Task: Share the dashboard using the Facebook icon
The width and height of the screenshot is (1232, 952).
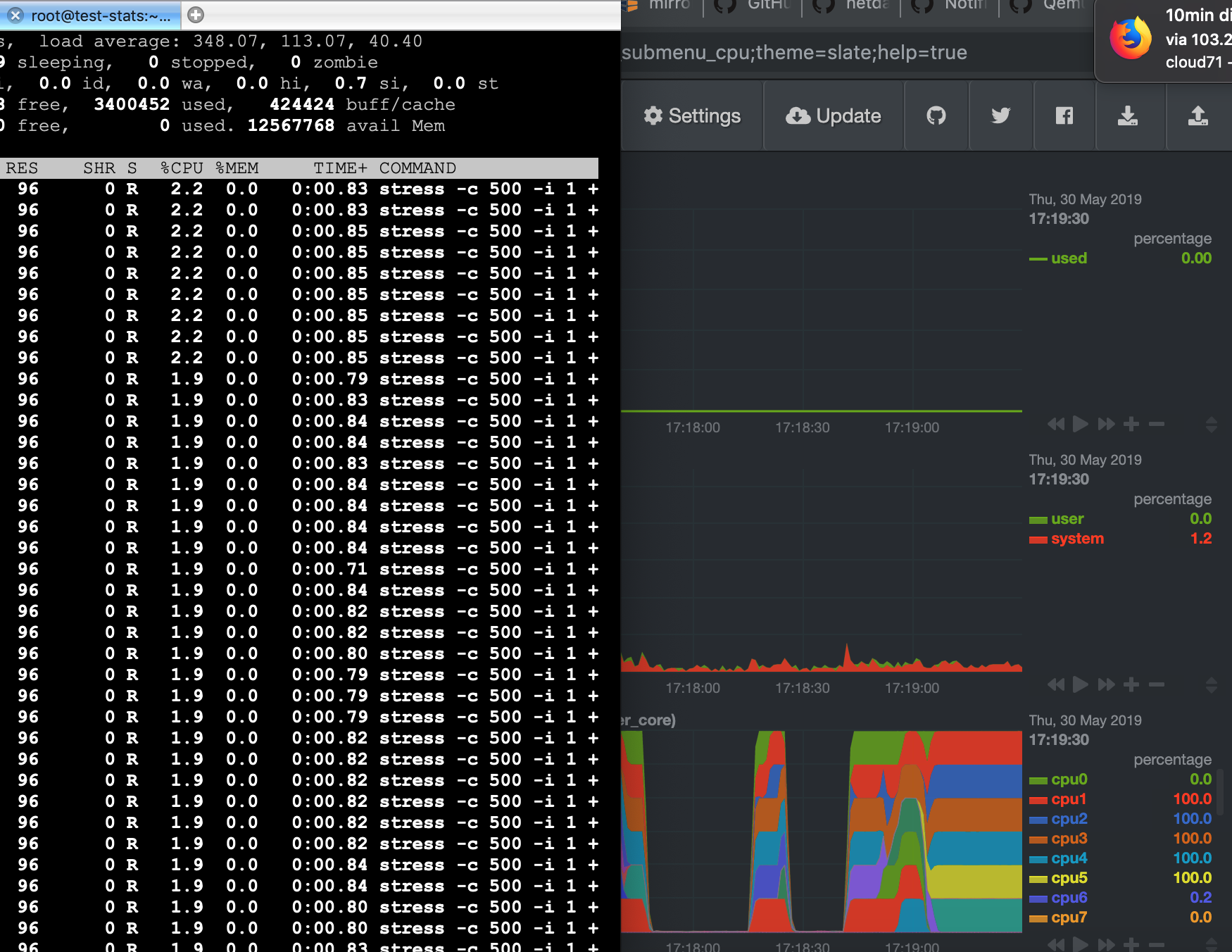Action: [x=1064, y=115]
